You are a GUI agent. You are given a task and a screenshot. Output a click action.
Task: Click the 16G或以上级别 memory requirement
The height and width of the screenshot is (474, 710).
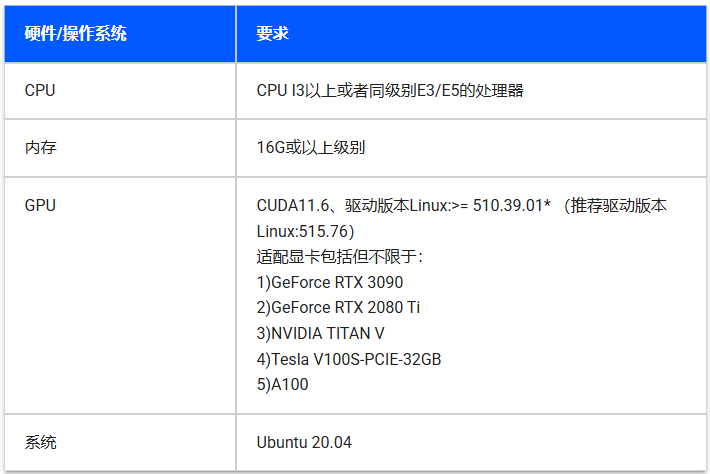pyautogui.click(x=311, y=148)
